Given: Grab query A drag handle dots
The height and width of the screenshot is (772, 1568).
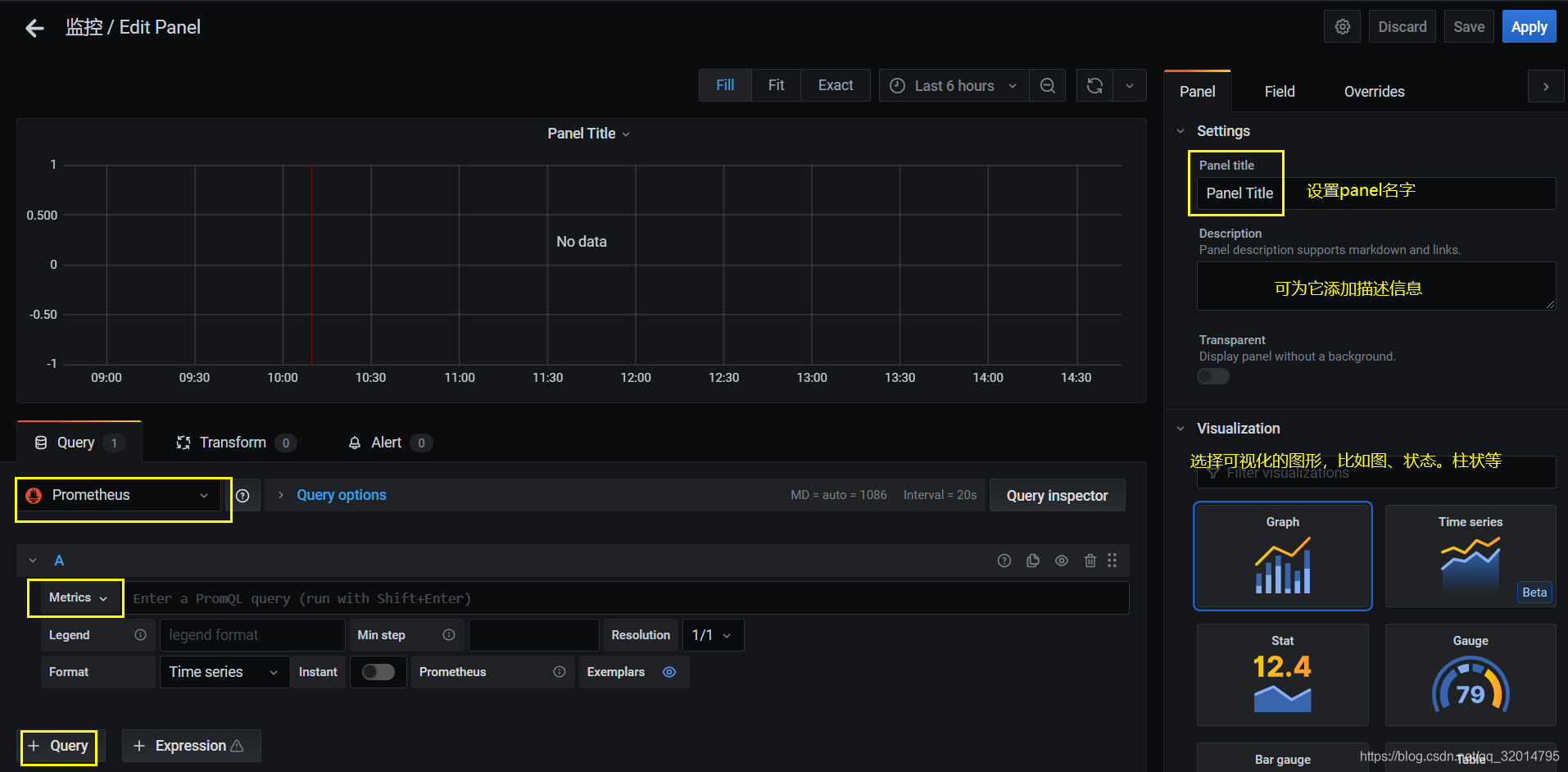Looking at the screenshot, I should 1112,561.
